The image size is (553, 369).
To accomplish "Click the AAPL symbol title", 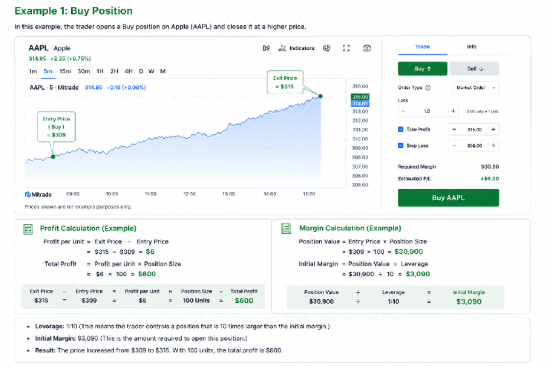I will [38, 48].
